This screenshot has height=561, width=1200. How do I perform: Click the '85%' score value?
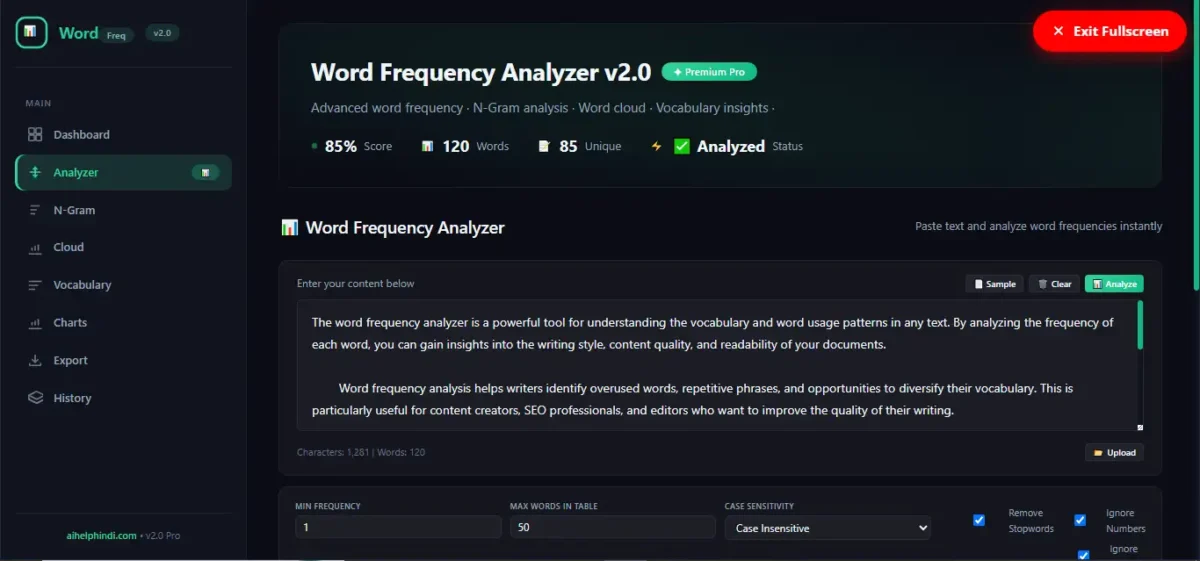341,146
